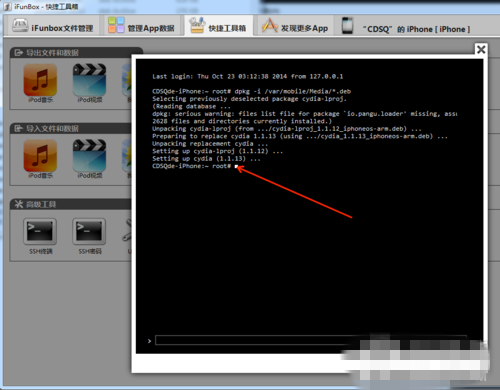Screen dimensions: 500x390
Task: Open the iFunbox文件管理 tab
Action: [52, 26]
